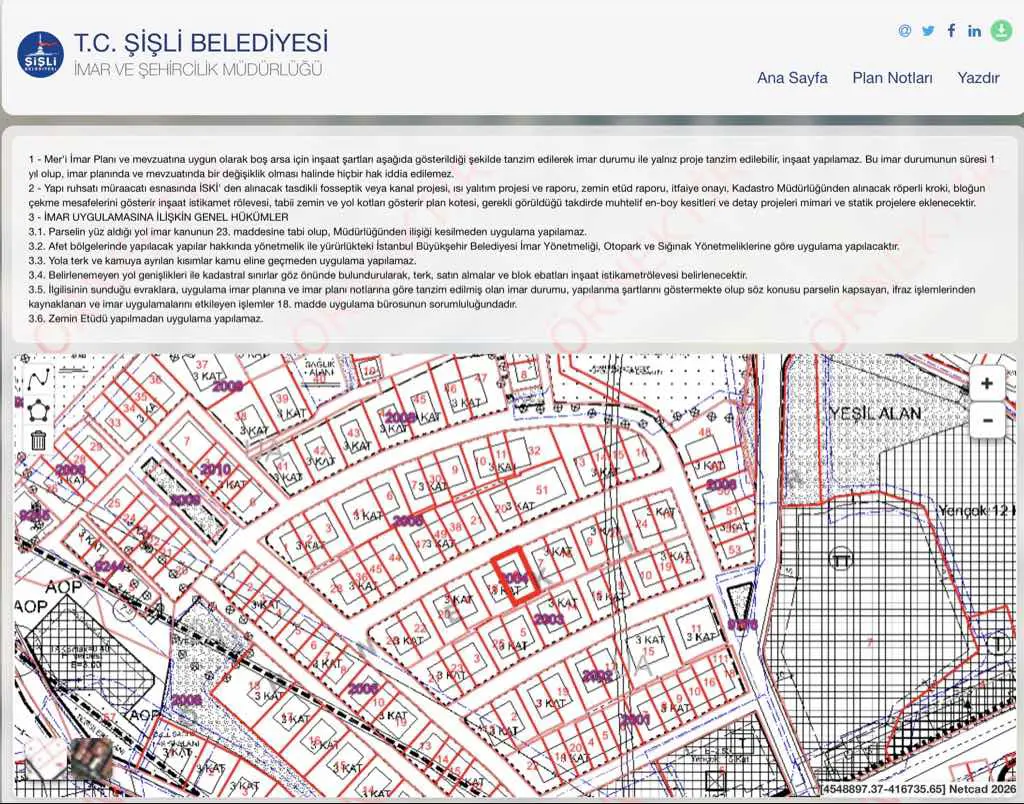Click the '3 - İMAR UYGULAMASINA İLİŞKİN GENEL HÜKÜMLER' heading
The image size is (1024, 804).
[158, 217]
